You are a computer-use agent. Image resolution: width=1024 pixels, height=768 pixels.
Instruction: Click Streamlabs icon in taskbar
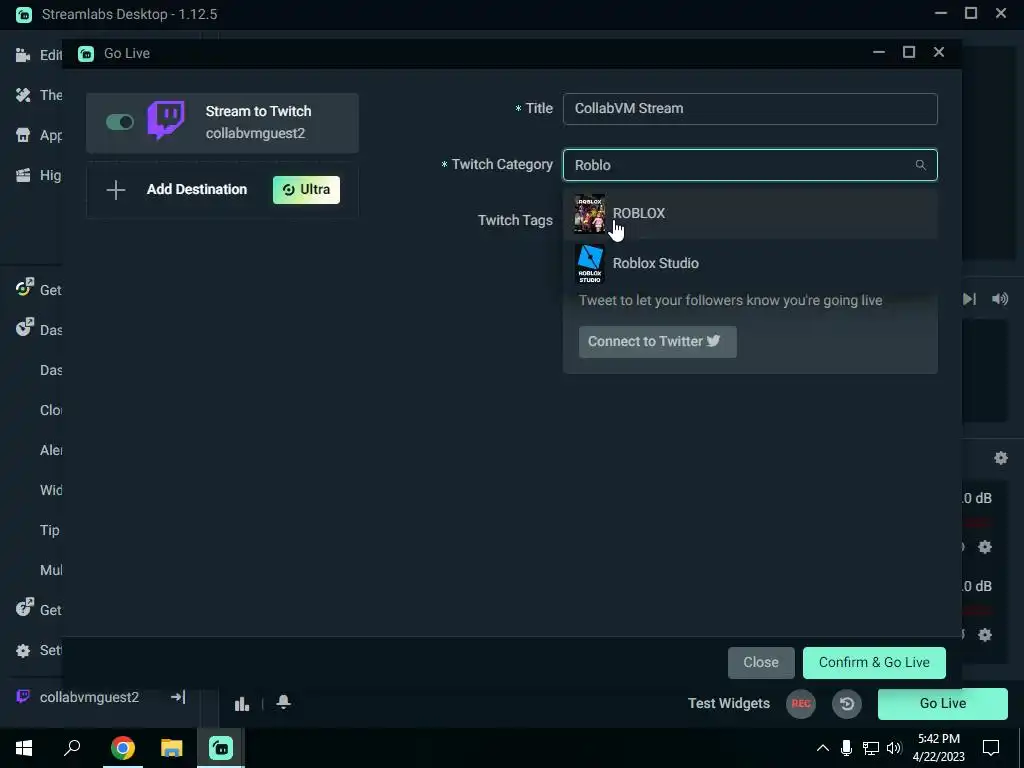(221, 748)
